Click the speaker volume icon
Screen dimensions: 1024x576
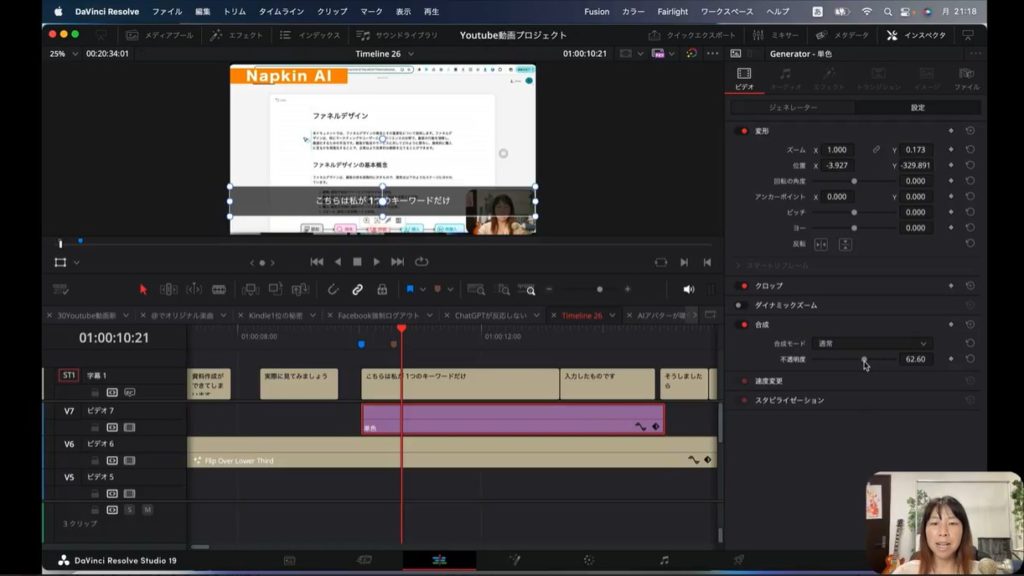[688, 289]
